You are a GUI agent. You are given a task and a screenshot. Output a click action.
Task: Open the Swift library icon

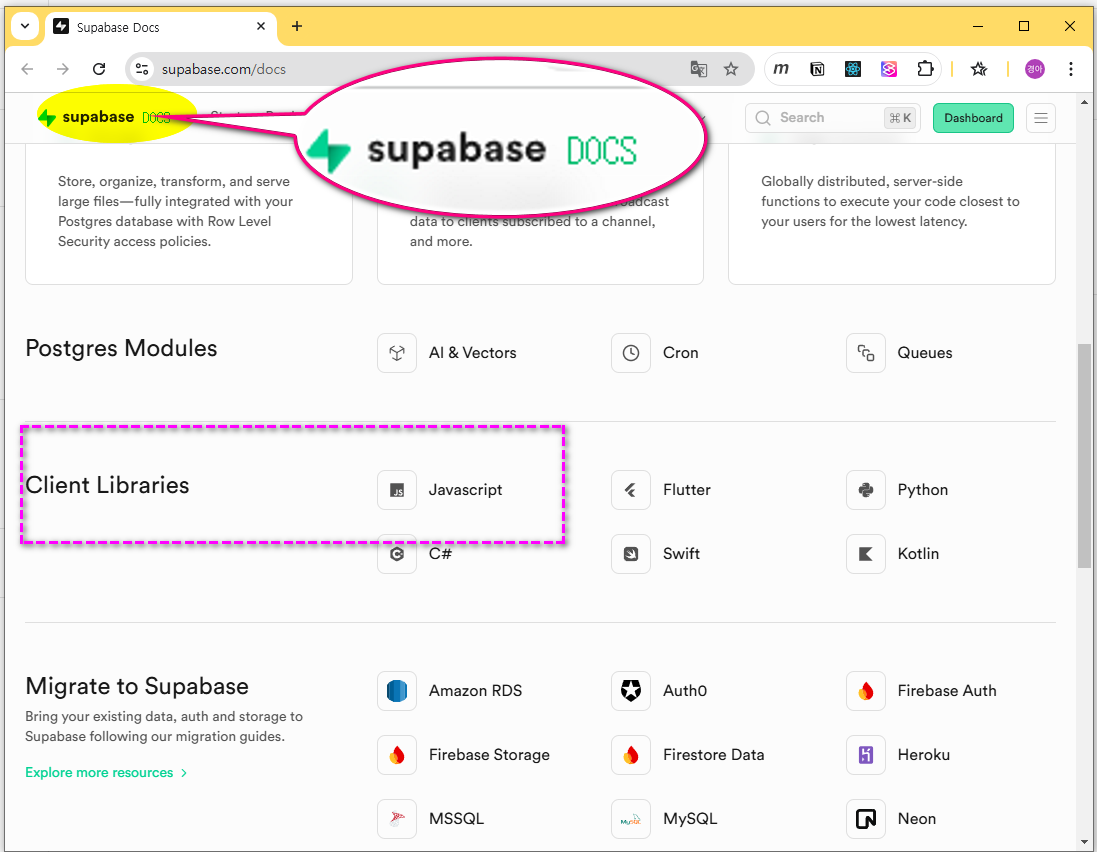coord(631,554)
